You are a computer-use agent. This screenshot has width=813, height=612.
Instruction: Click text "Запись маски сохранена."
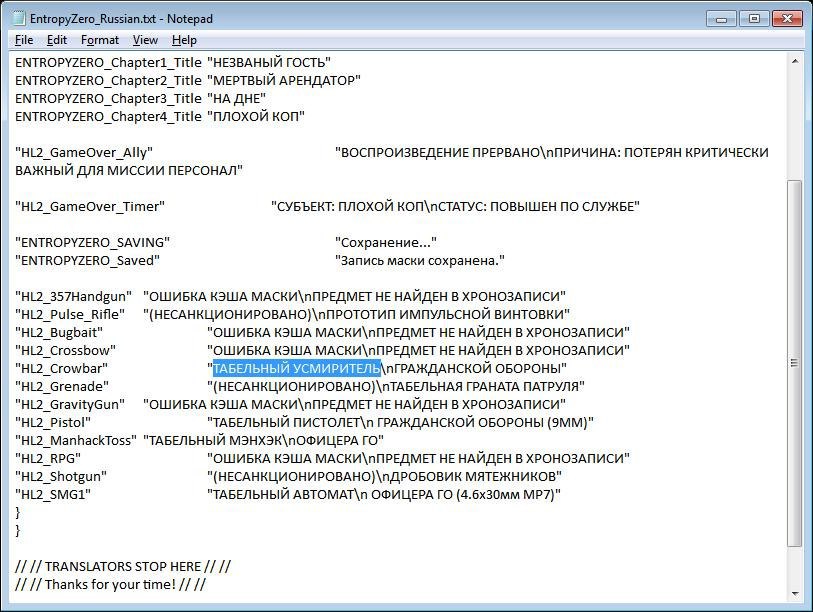[420, 260]
